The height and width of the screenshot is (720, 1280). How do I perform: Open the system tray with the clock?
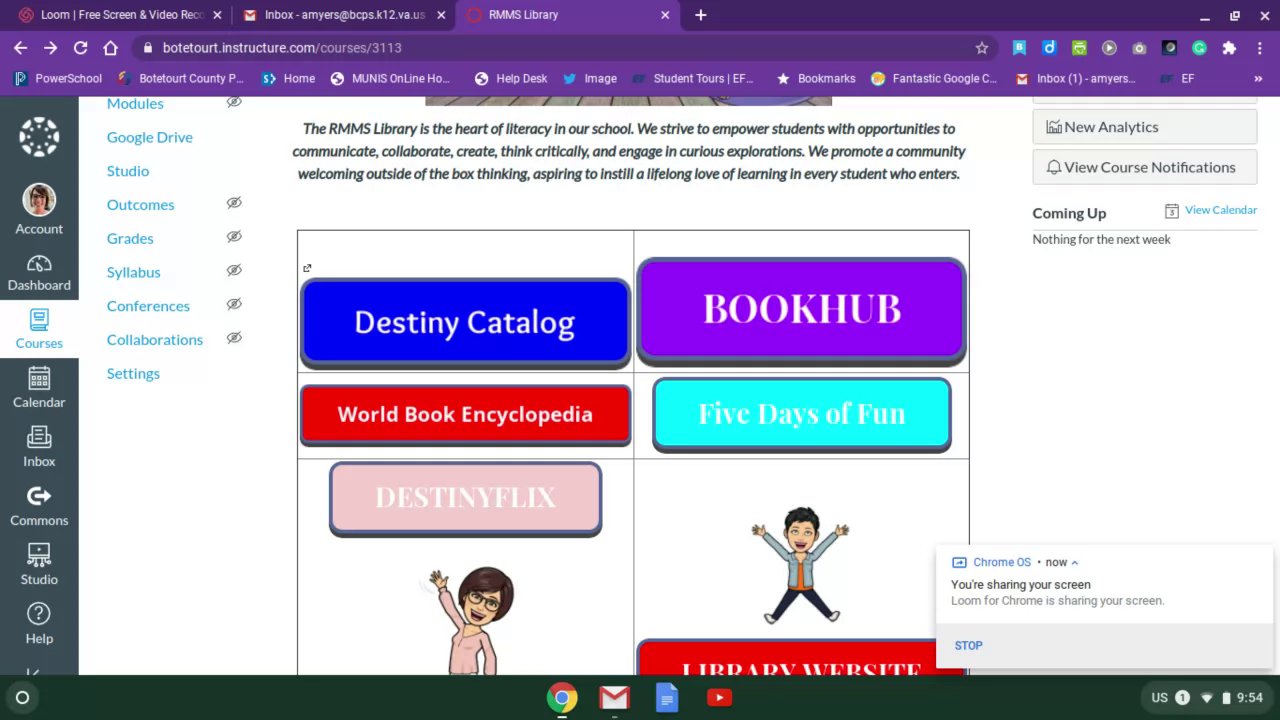pos(1207,697)
